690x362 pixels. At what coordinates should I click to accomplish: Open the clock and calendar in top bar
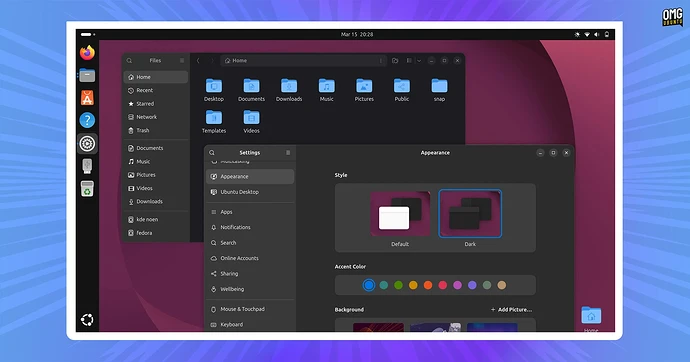(357, 34)
